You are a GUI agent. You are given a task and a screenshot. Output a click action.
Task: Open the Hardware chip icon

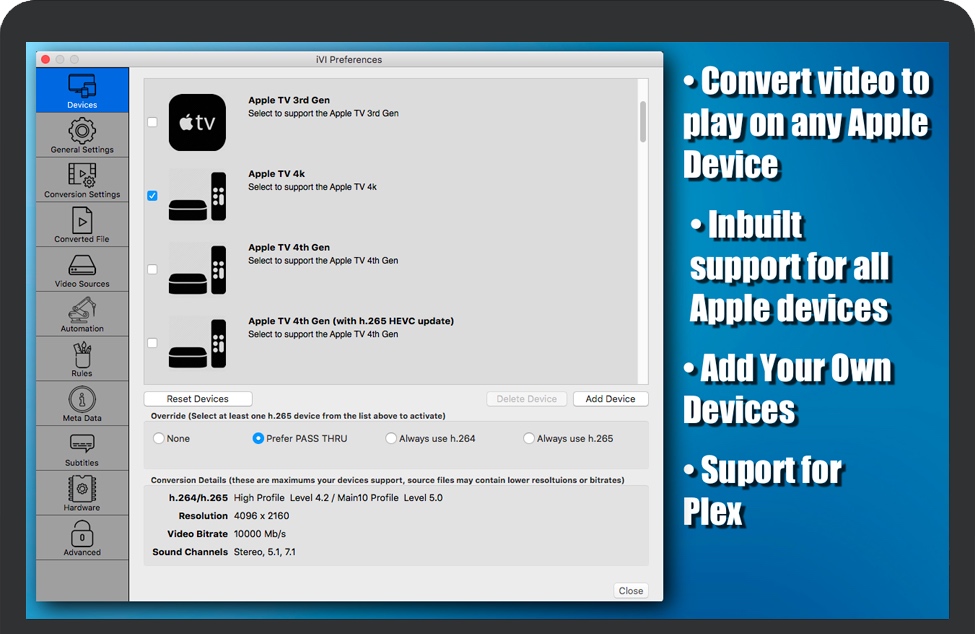(82, 488)
